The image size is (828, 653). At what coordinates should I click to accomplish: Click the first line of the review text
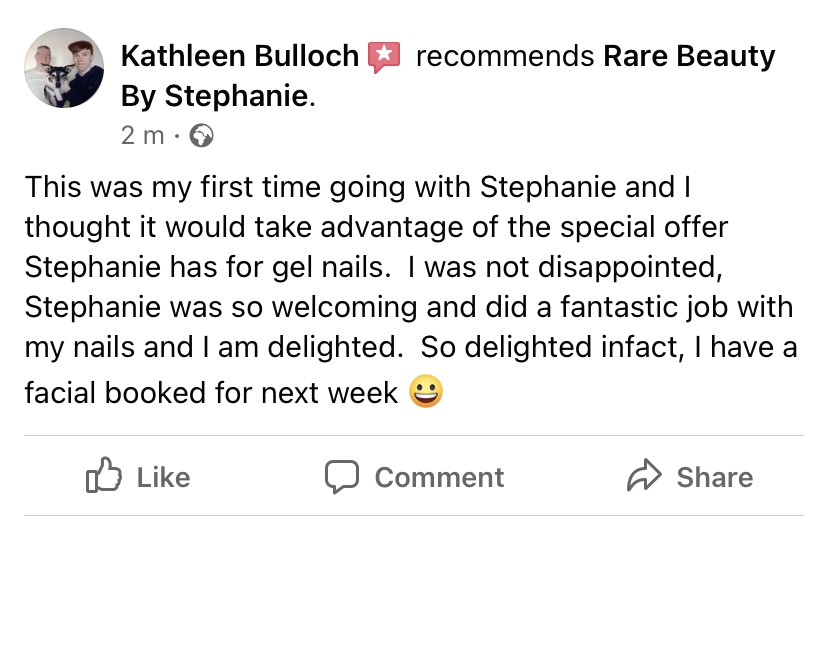pos(357,187)
